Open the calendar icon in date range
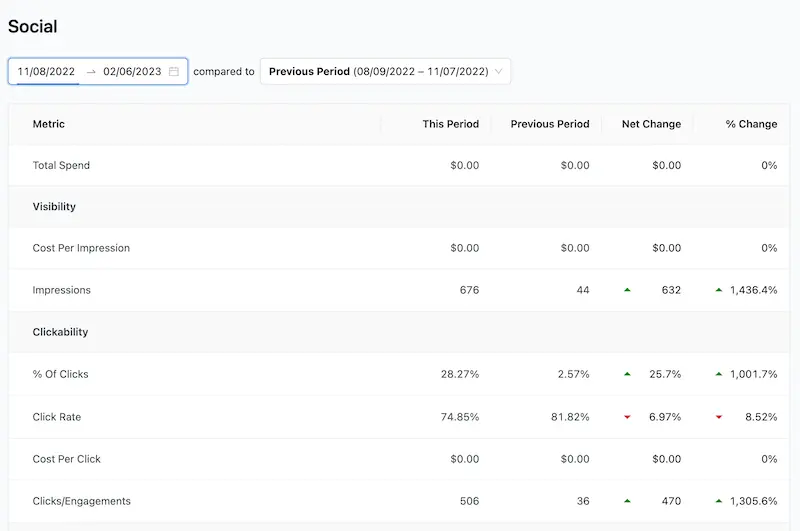The image size is (800, 531). click(173, 71)
